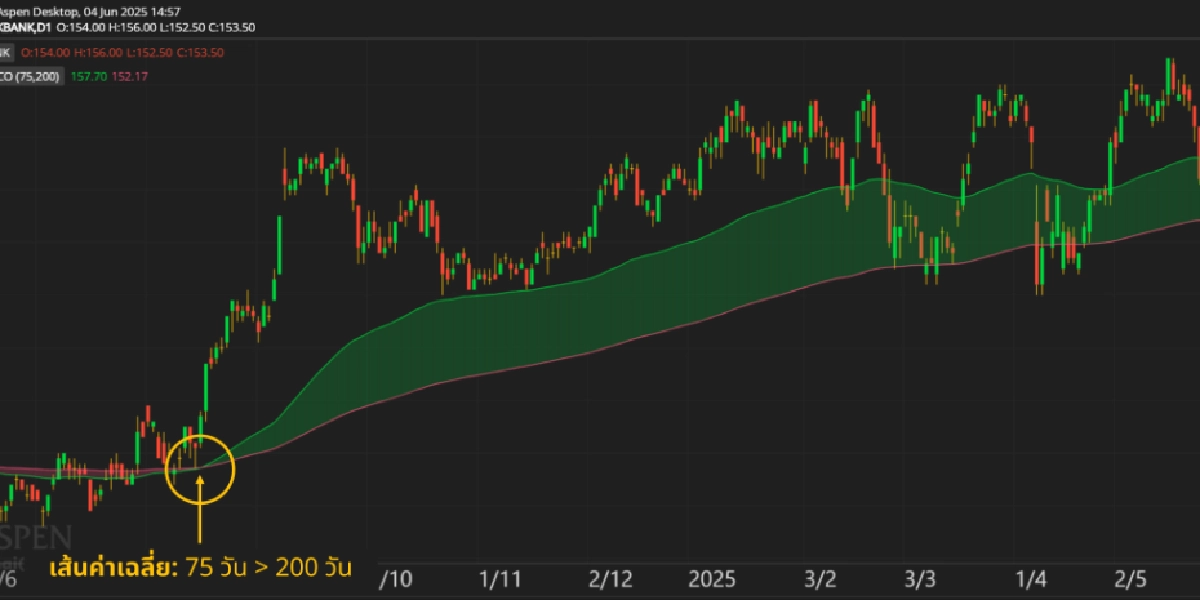Image resolution: width=1200 pixels, height=600 pixels.
Task: Click the red O:154.00 open value
Action: point(43,52)
